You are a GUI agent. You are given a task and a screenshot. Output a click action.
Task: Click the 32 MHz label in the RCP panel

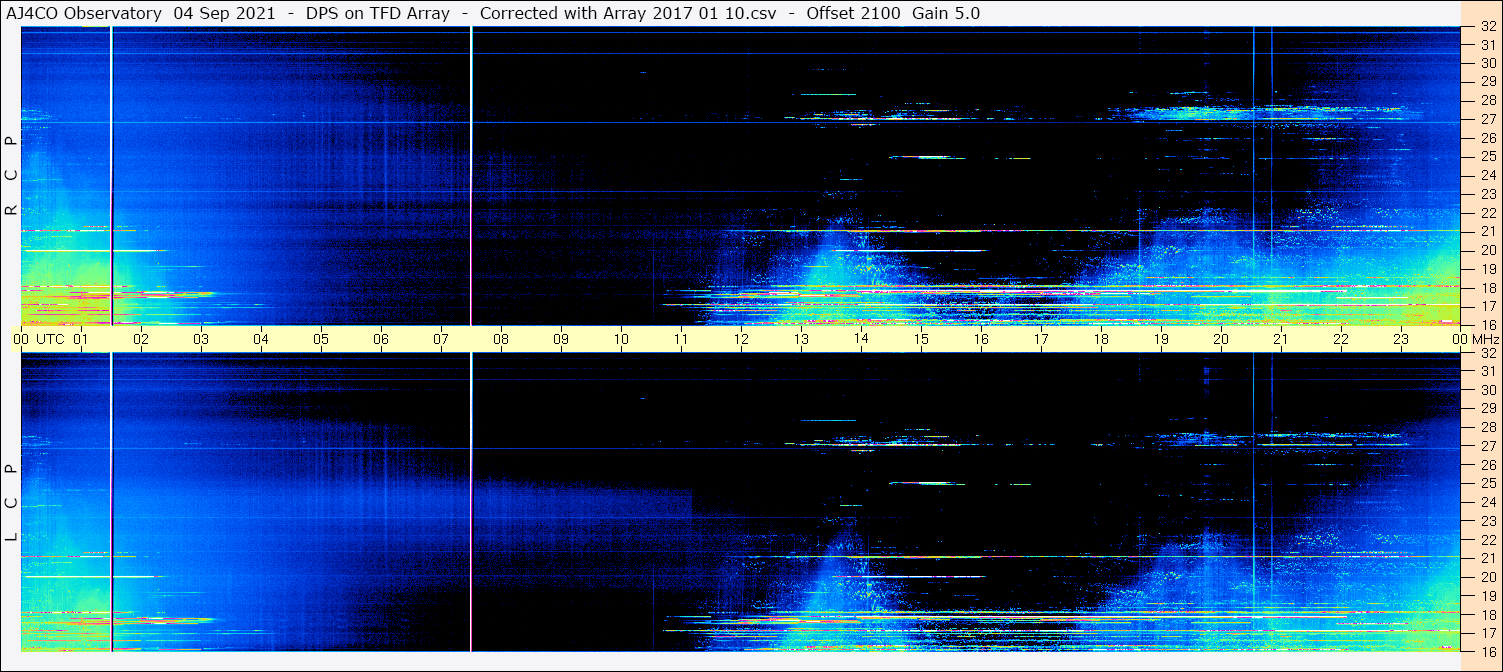(x=1487, y=28)
